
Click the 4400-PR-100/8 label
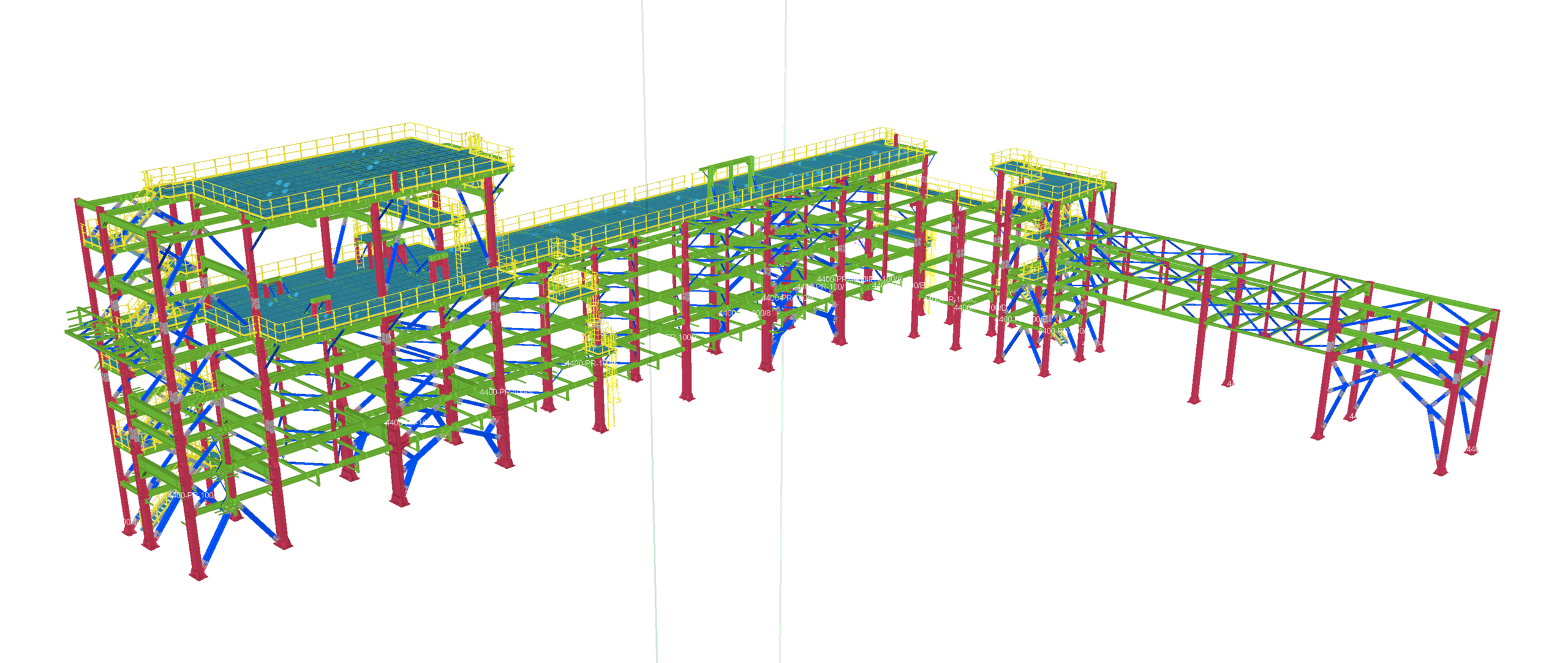[x=744, y=313]
